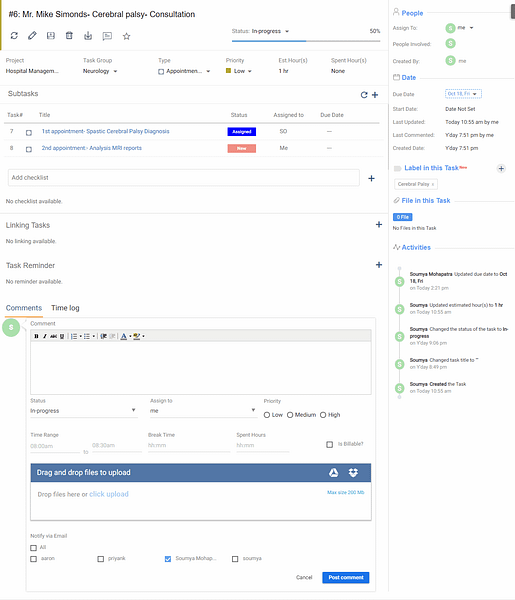Open the edit task pencil icon
515x600 pixels.
tap(32, 36)
